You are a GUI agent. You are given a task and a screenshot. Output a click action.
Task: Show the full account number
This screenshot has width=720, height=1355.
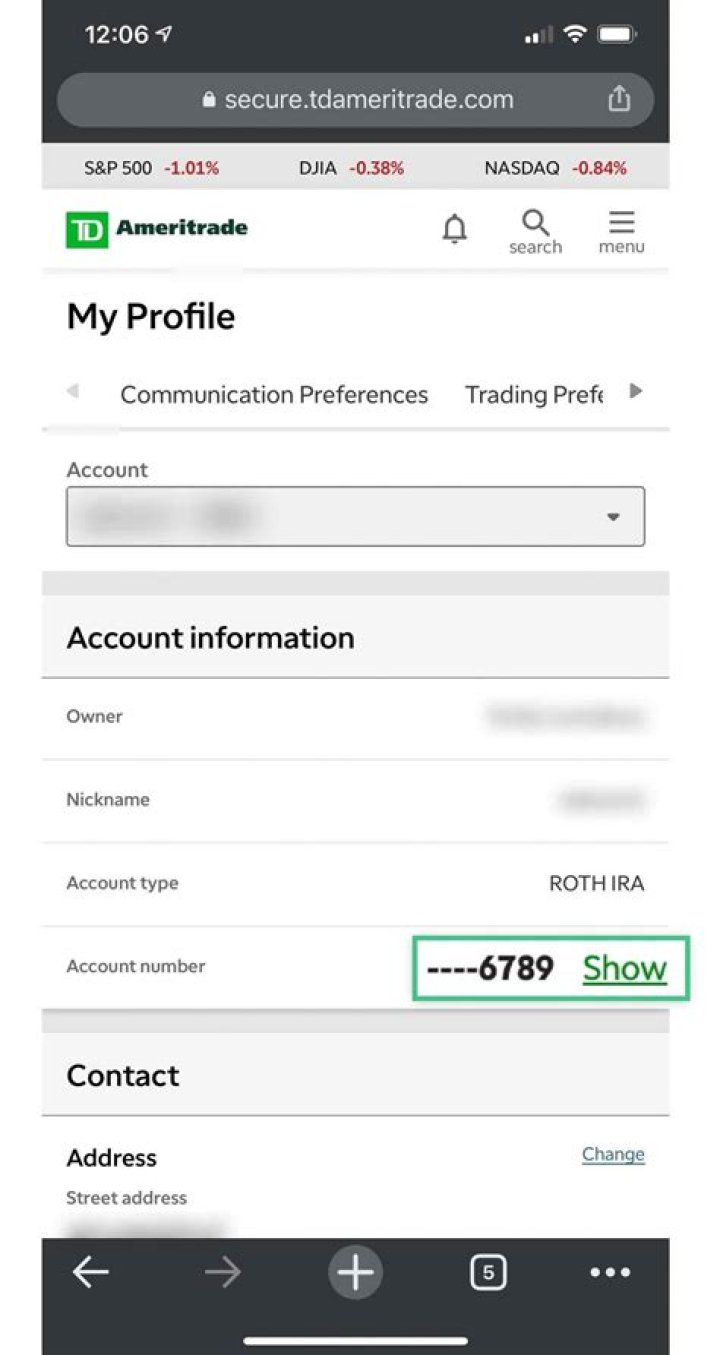click(x=624, y=968)
